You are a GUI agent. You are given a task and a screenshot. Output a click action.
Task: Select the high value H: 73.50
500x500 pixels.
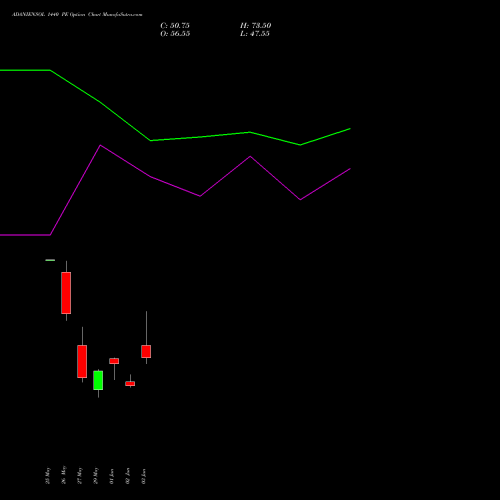coord(256,26)
